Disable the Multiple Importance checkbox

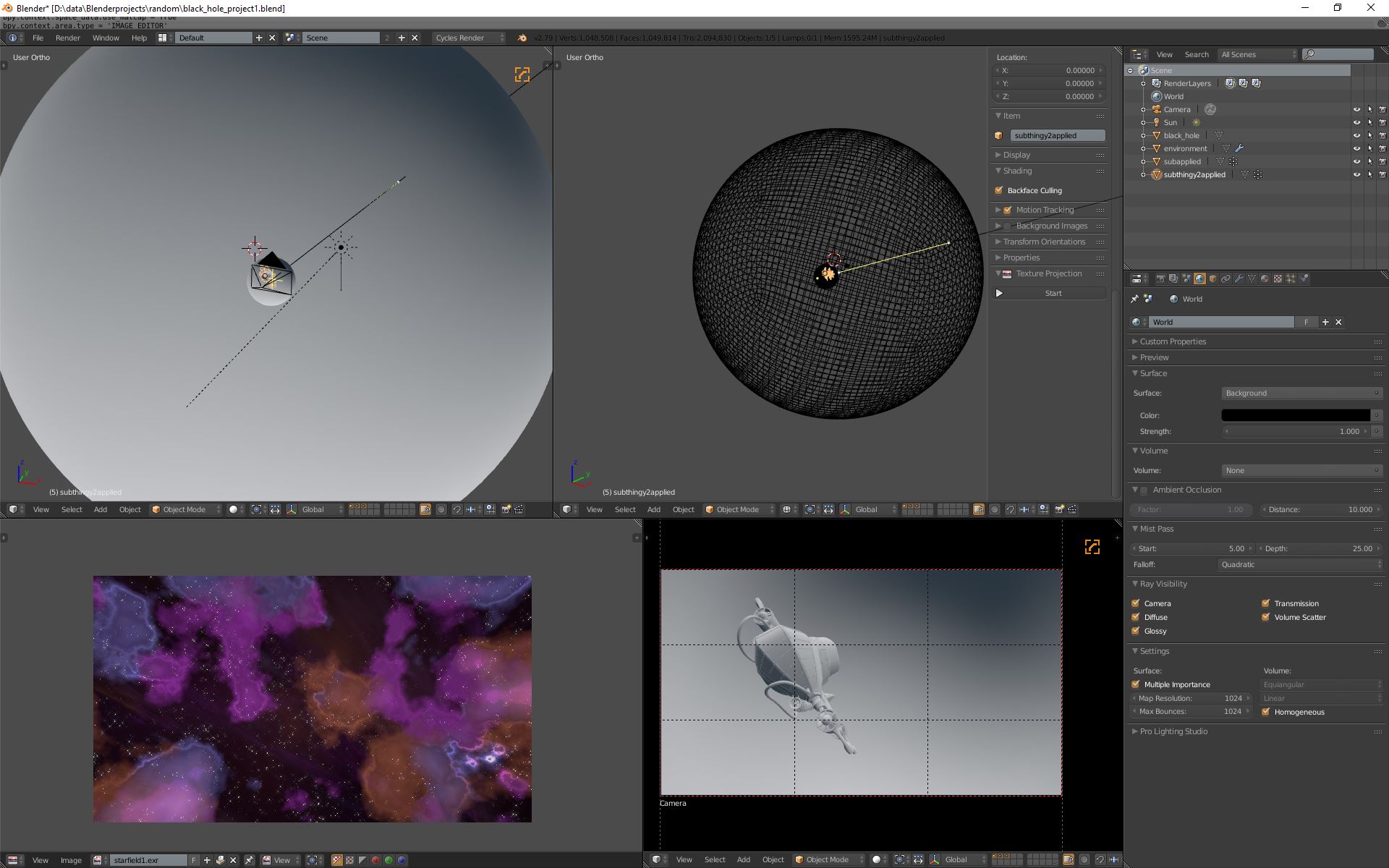(1136, 684)
